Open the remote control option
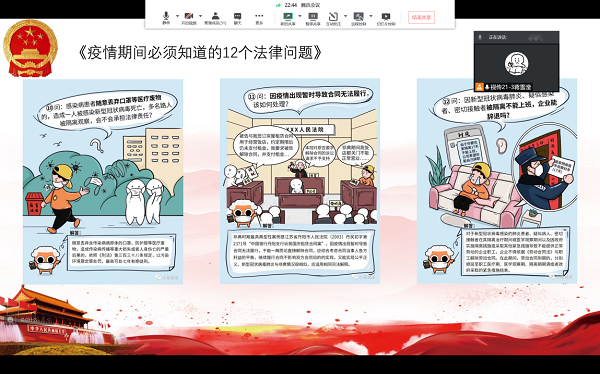Viewport: 600px width, 374px height. (x=359, y=18)
